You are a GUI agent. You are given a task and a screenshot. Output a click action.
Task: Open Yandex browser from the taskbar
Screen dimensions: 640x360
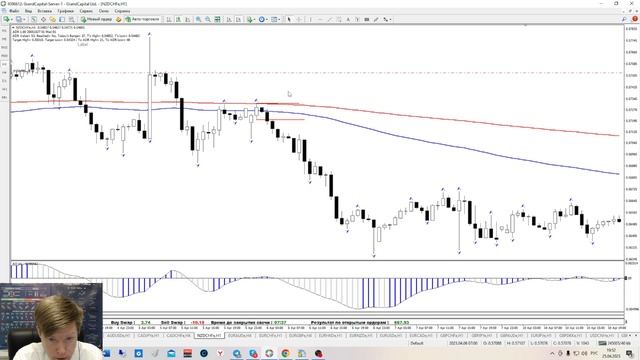220,353
